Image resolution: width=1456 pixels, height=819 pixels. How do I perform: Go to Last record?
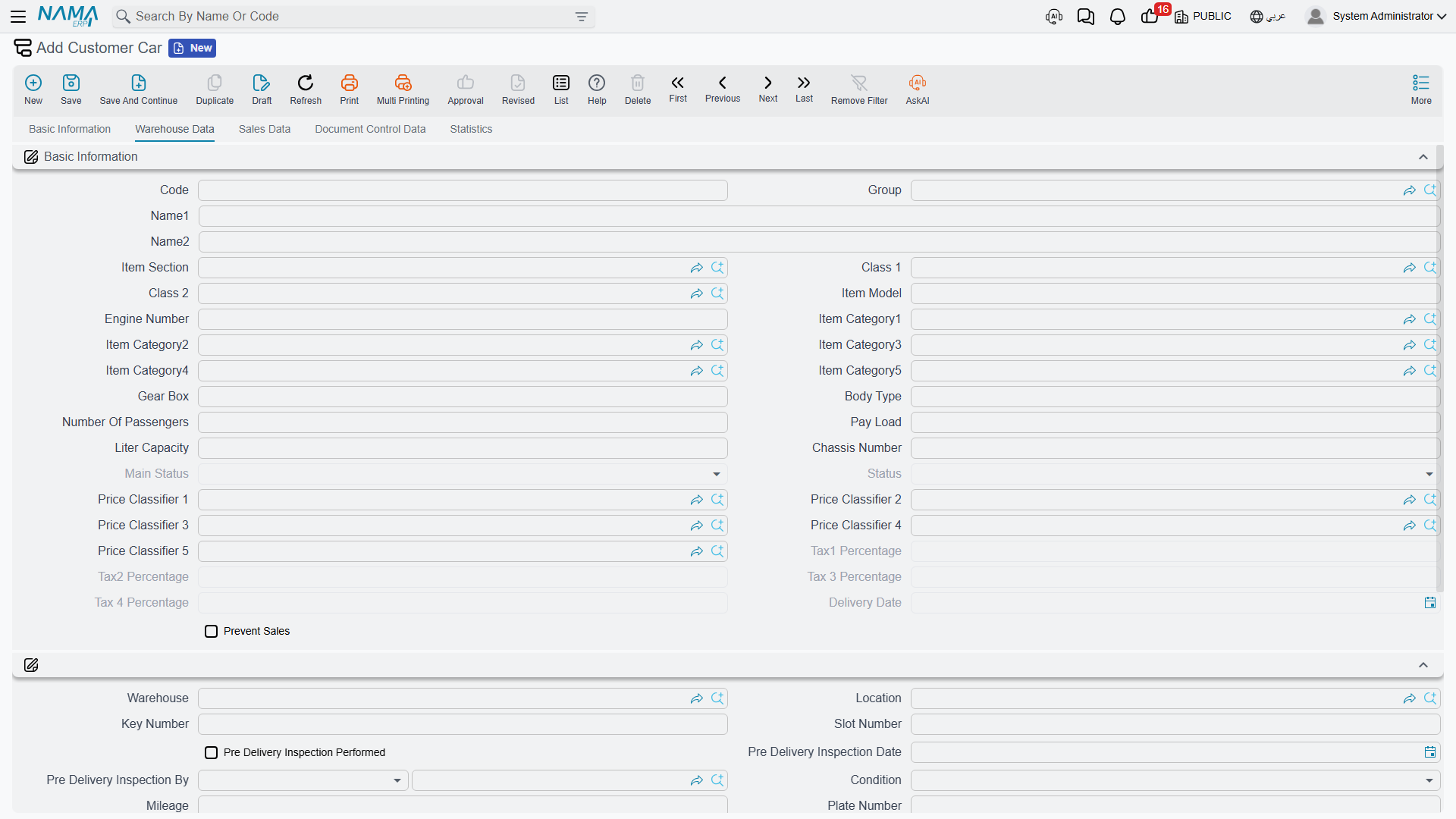tap(804, 88)
